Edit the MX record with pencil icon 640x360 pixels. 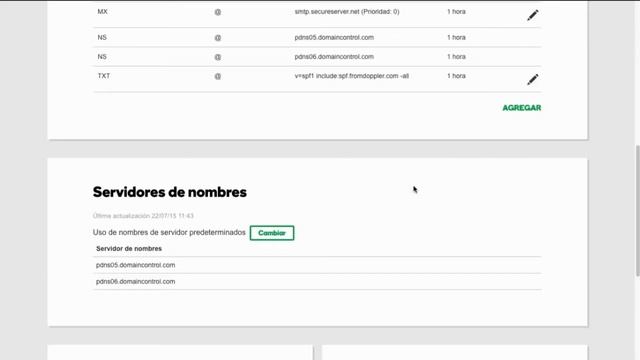tap(533, 16)
